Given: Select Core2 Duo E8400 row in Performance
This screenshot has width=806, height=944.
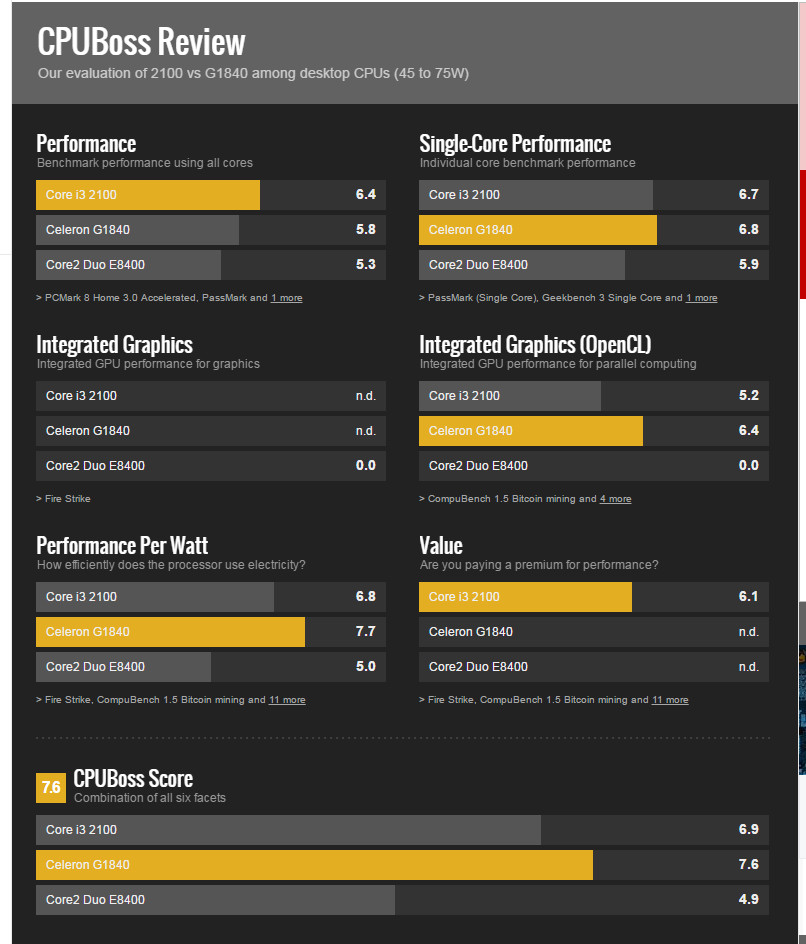Looking at the screenshot, I should pyautogui.click(x=128, y=265).
